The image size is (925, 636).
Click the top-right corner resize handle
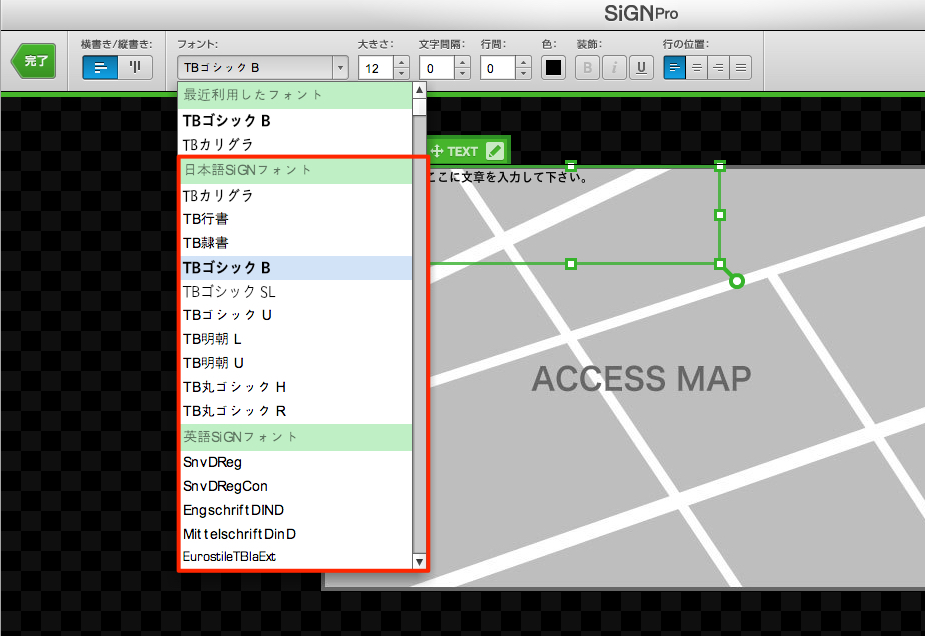pyautogui.click(x=720, y=166)
